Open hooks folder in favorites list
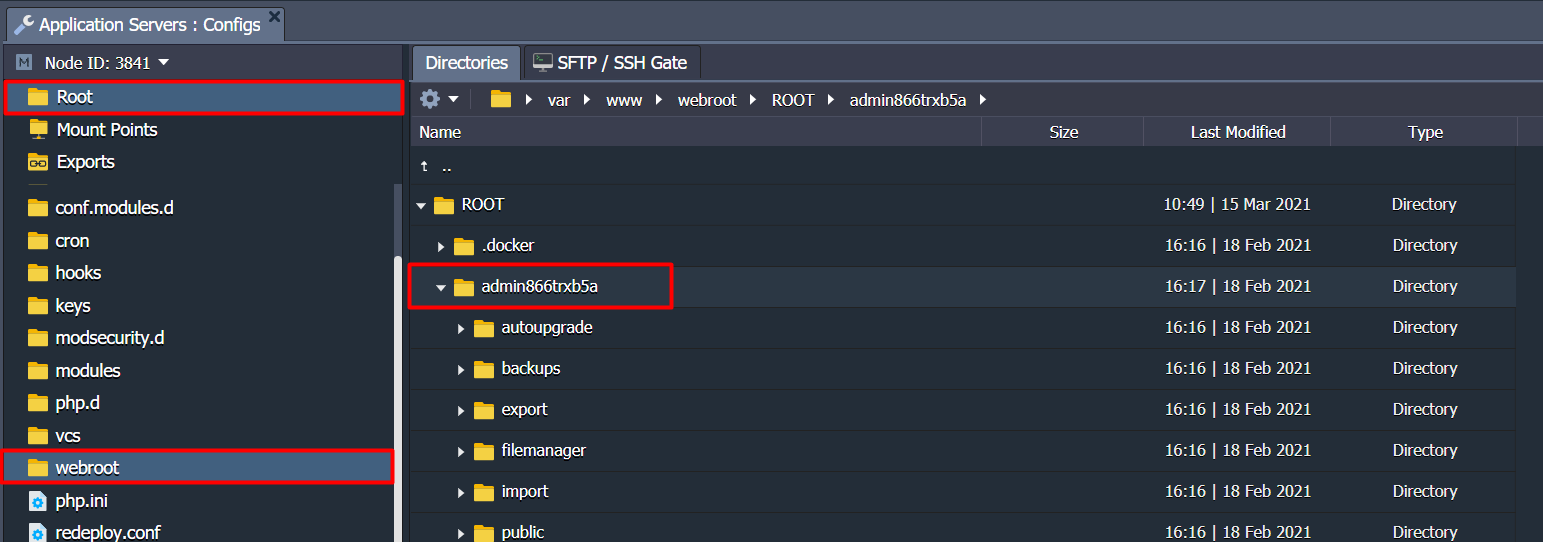This screenshot has height=542, width=1543. [78, 273]
